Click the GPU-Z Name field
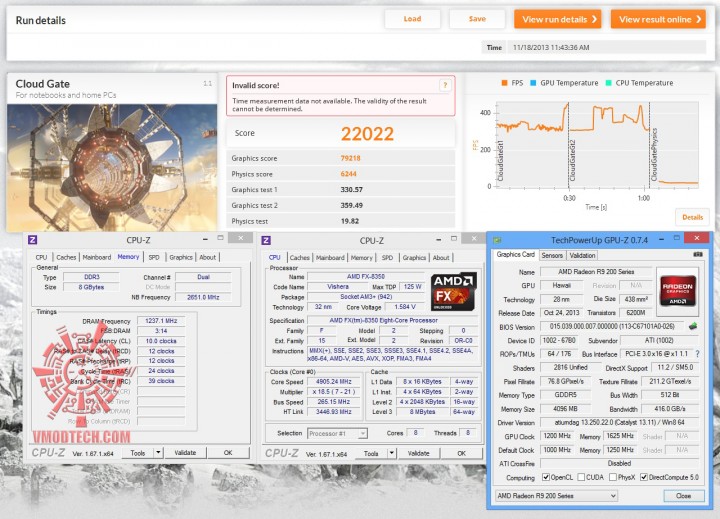720x519 pixels. pos(596,272)
